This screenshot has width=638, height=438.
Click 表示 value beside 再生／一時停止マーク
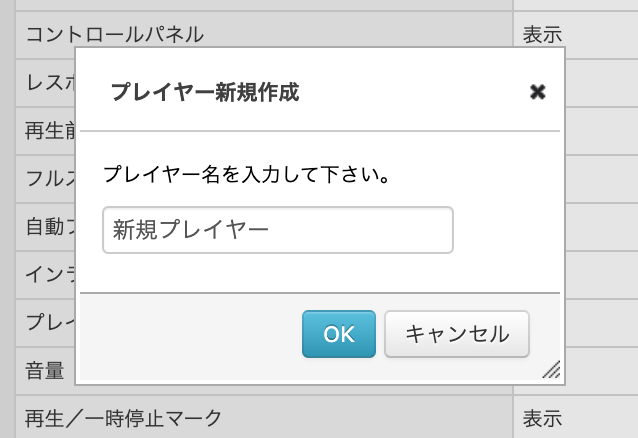coord(542,418)
